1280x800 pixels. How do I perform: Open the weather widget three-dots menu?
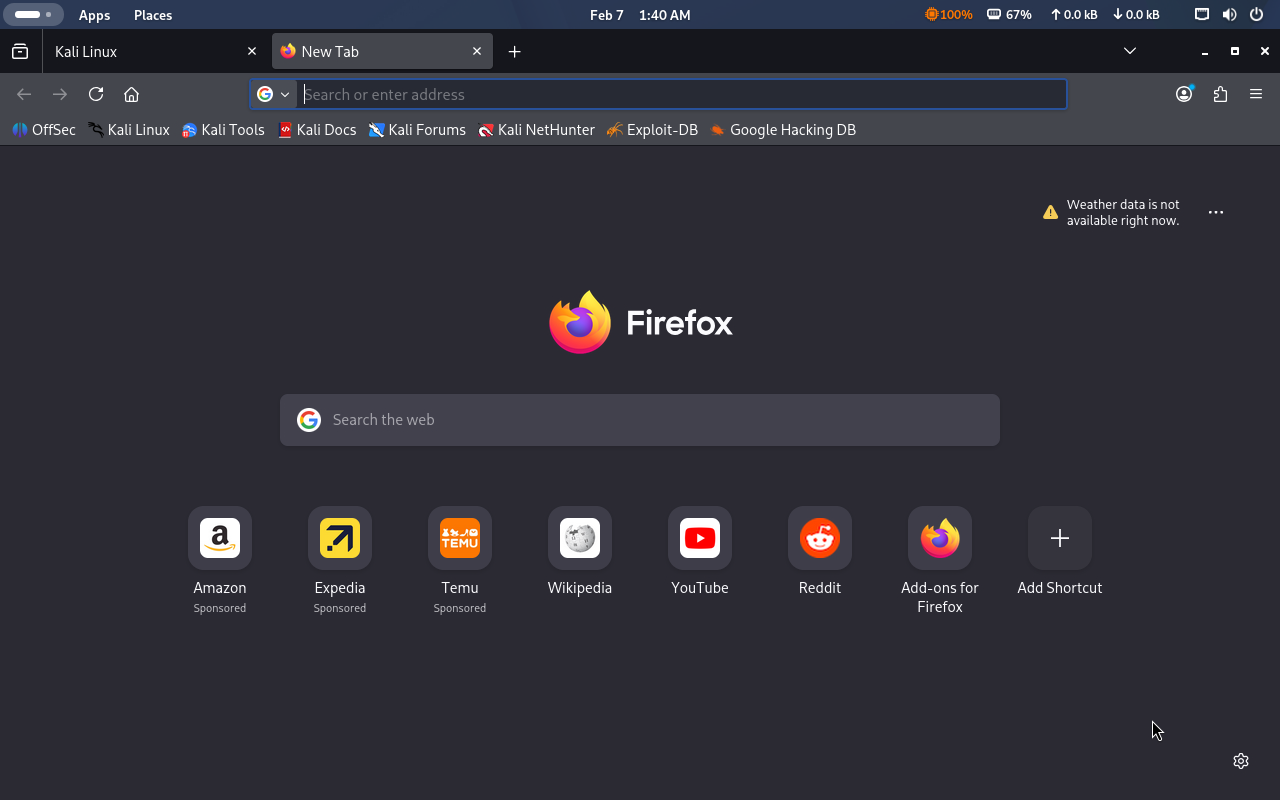pyautogui.click(x=1216, y=212)
